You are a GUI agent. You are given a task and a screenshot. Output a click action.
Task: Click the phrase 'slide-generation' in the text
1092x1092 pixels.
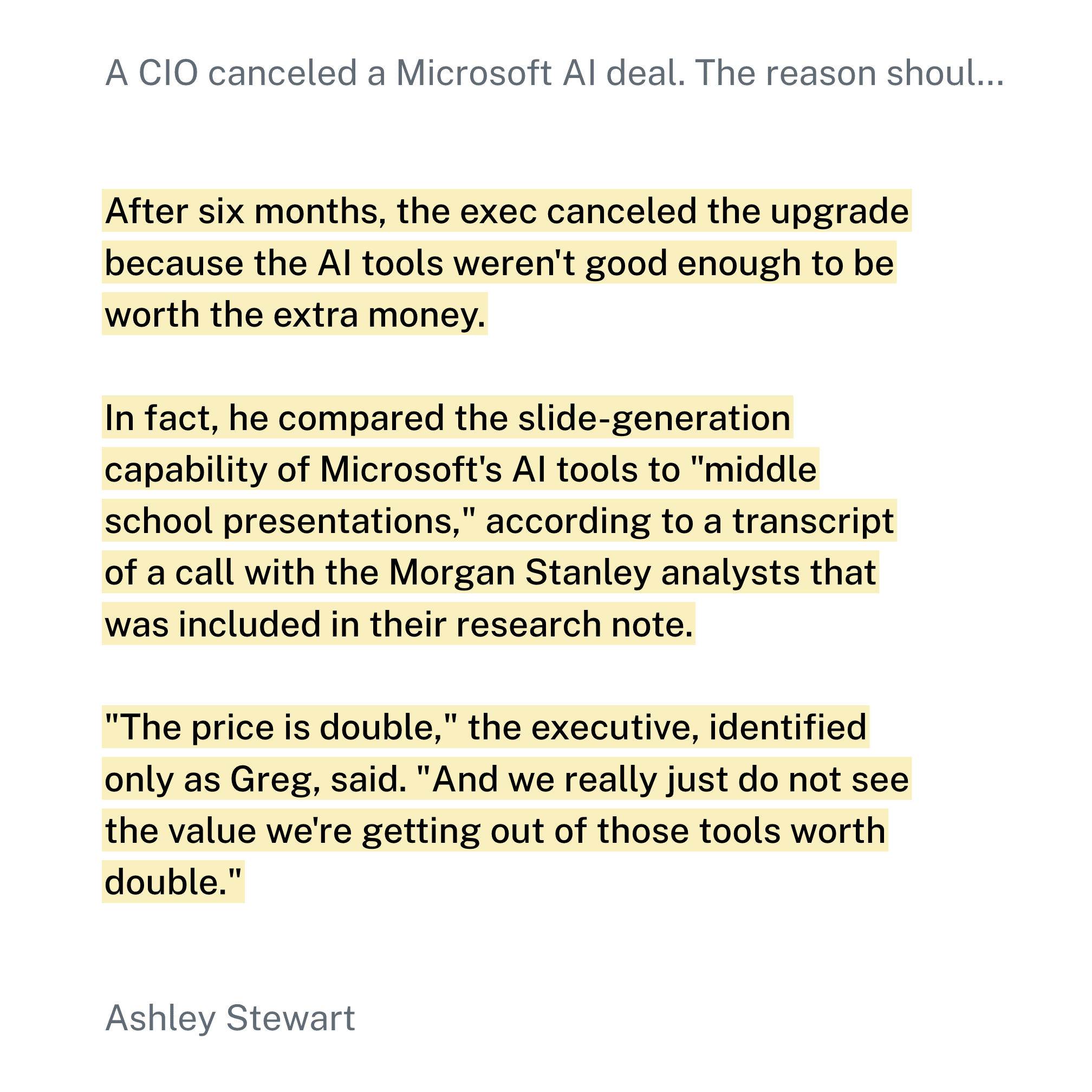click(x=654, y=417)
